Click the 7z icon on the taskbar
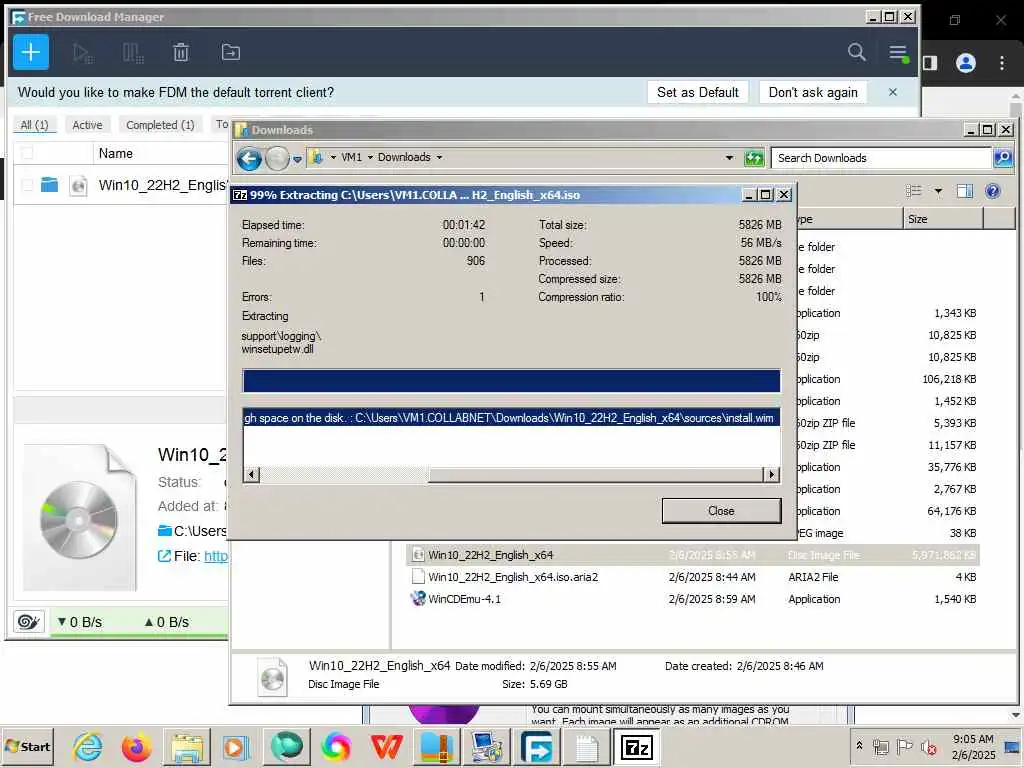Image resolution: width=1024 pixels, height=768 pixels. pos(637,746)
